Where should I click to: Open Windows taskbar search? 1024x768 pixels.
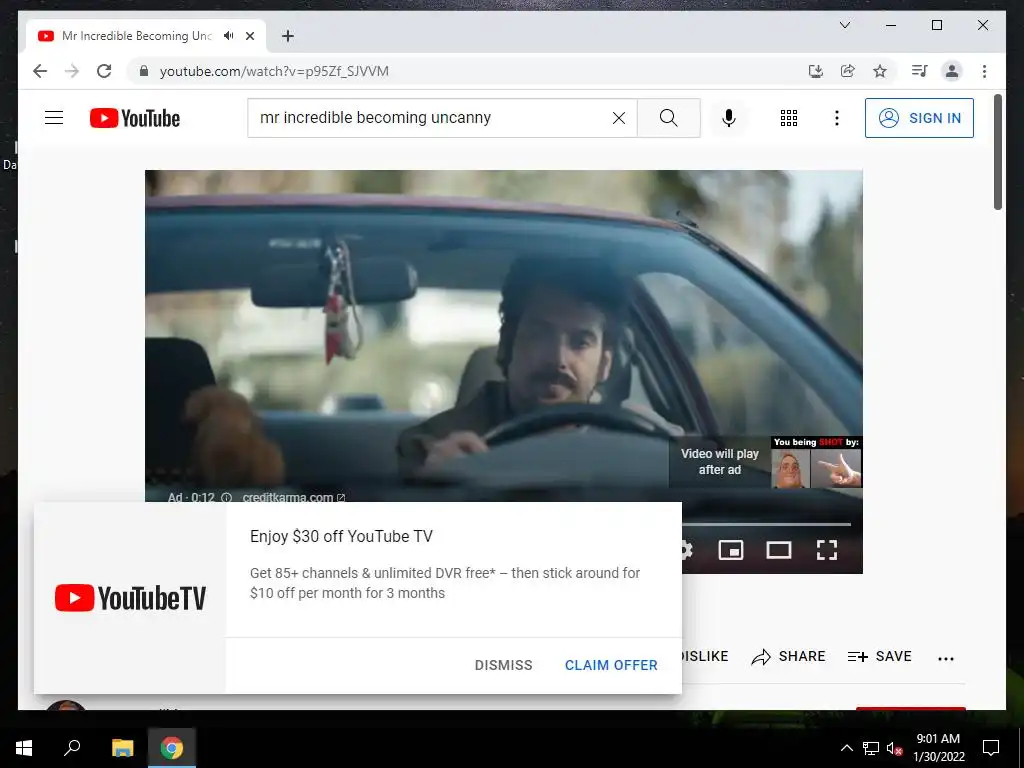pyautogui.click(x=72, y=748)
